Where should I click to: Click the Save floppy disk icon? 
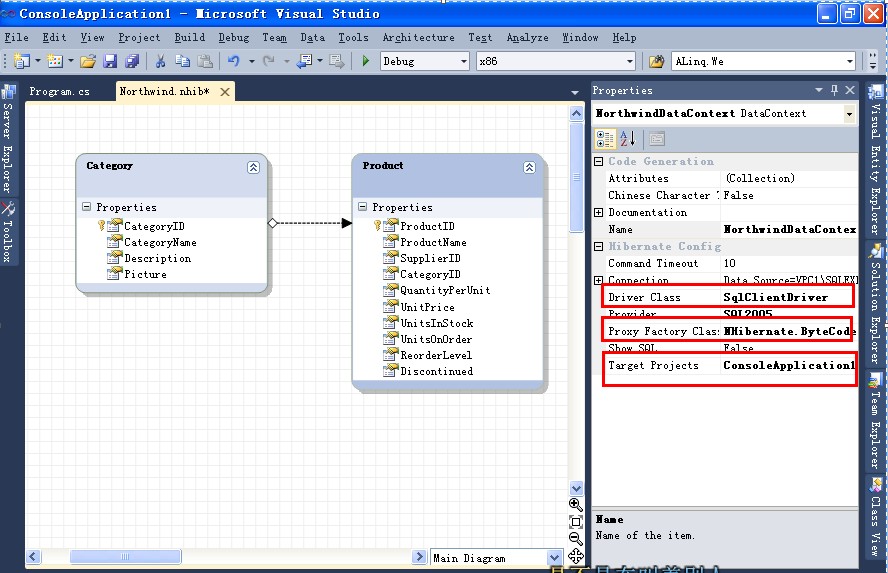tap(110, 61)
